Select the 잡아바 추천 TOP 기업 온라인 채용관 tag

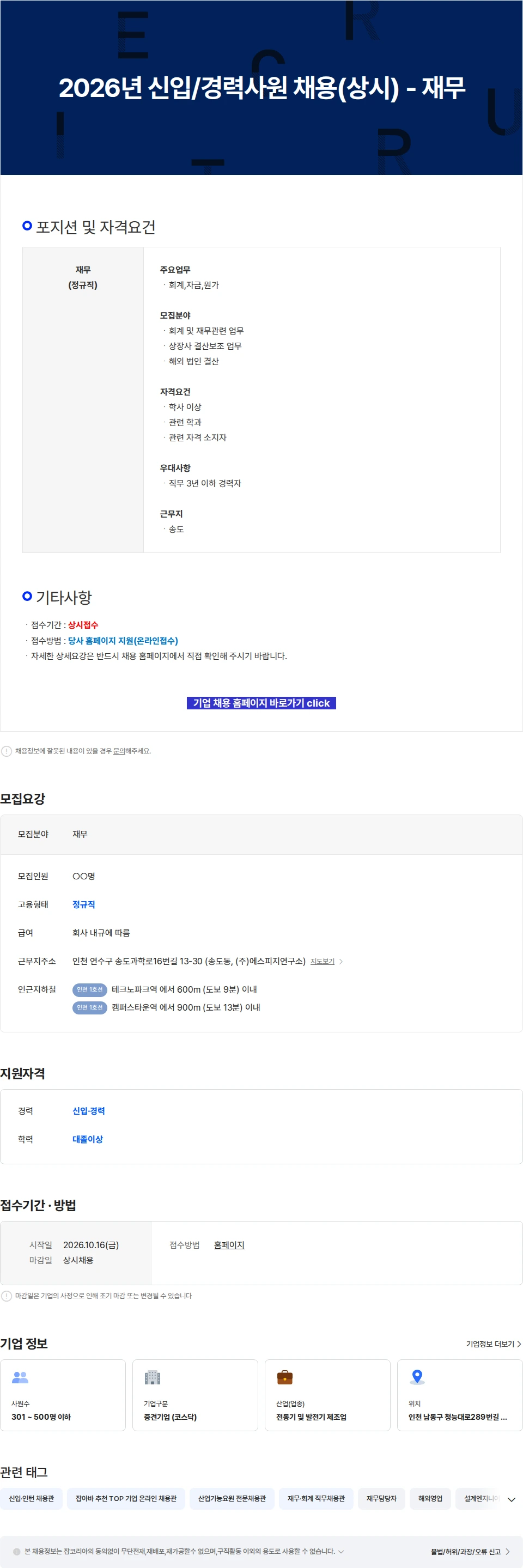coord(126,1499)
